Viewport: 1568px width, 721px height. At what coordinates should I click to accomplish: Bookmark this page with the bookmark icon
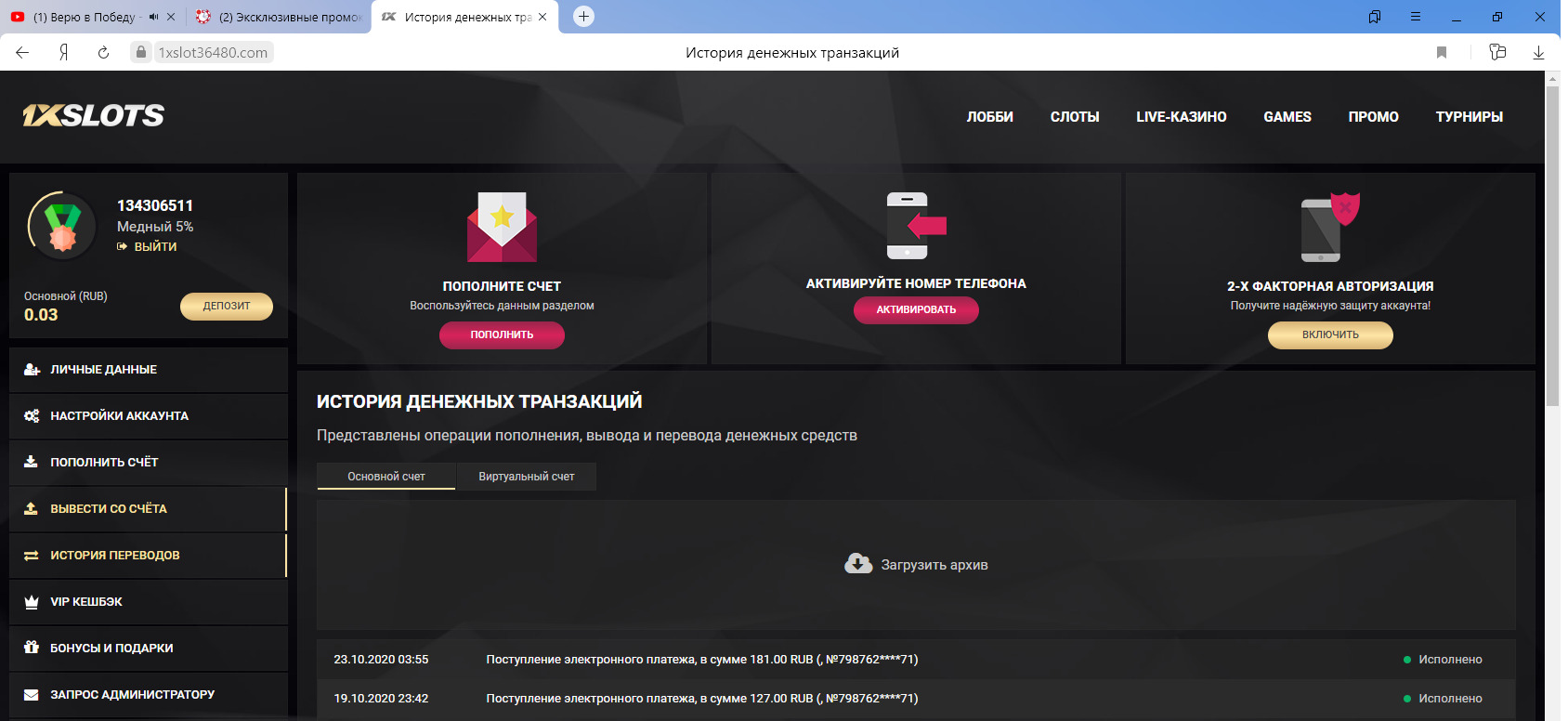coord(1442,52)
